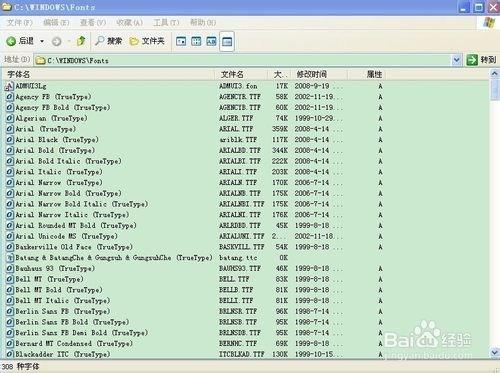Open the 查看(V) menu
Image resolution: width=500 pixels, height=373 pixels.
[x=93, y=23]
